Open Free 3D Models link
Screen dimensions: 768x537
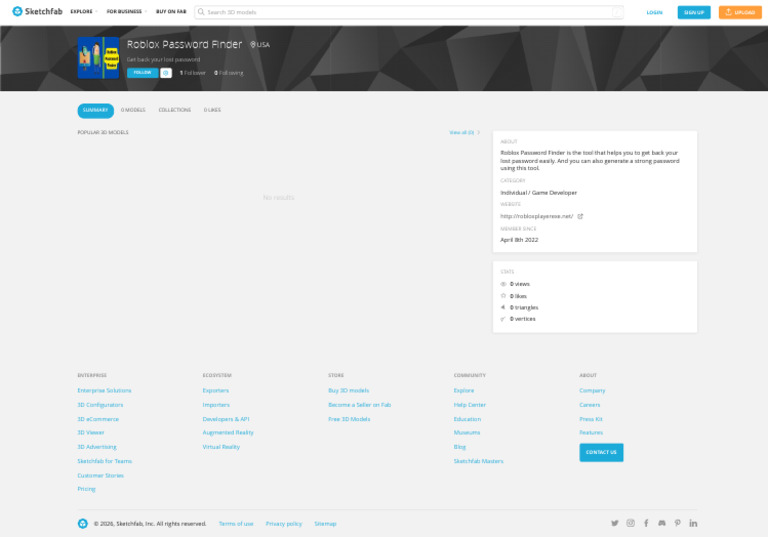click(349, 419)
